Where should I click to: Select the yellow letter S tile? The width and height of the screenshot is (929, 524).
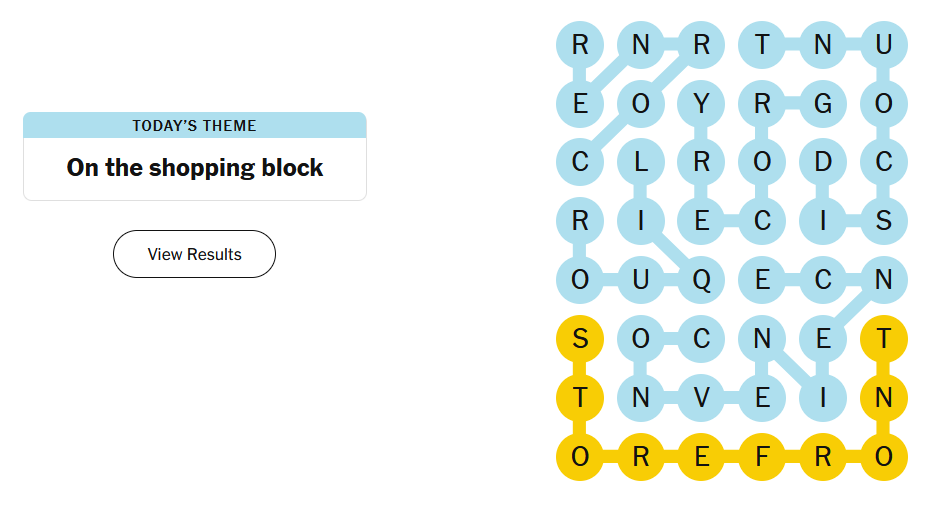click(x=580, y=339)
